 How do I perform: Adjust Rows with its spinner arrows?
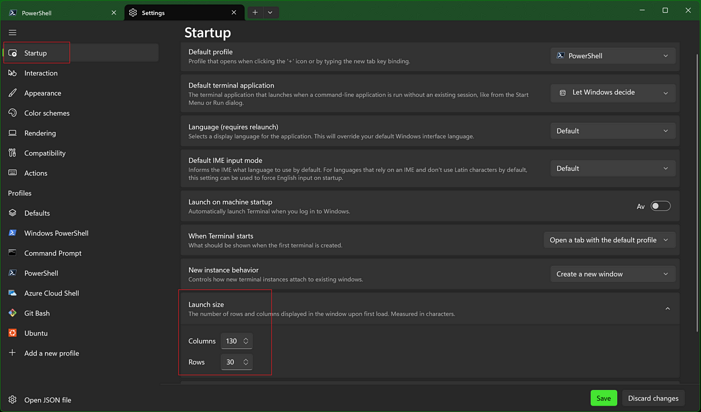click(245, 362)
